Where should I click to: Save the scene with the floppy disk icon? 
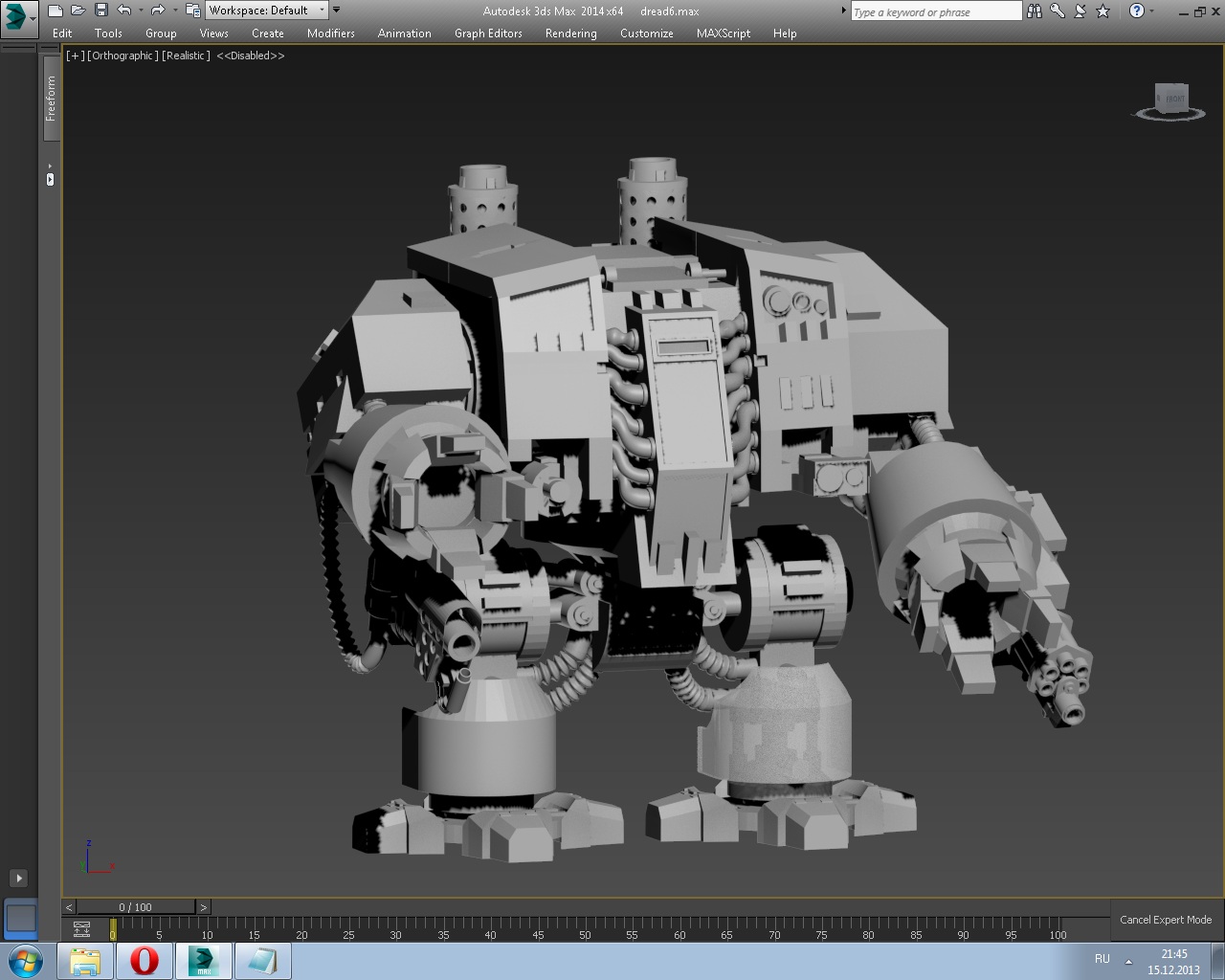coord(100,11)
